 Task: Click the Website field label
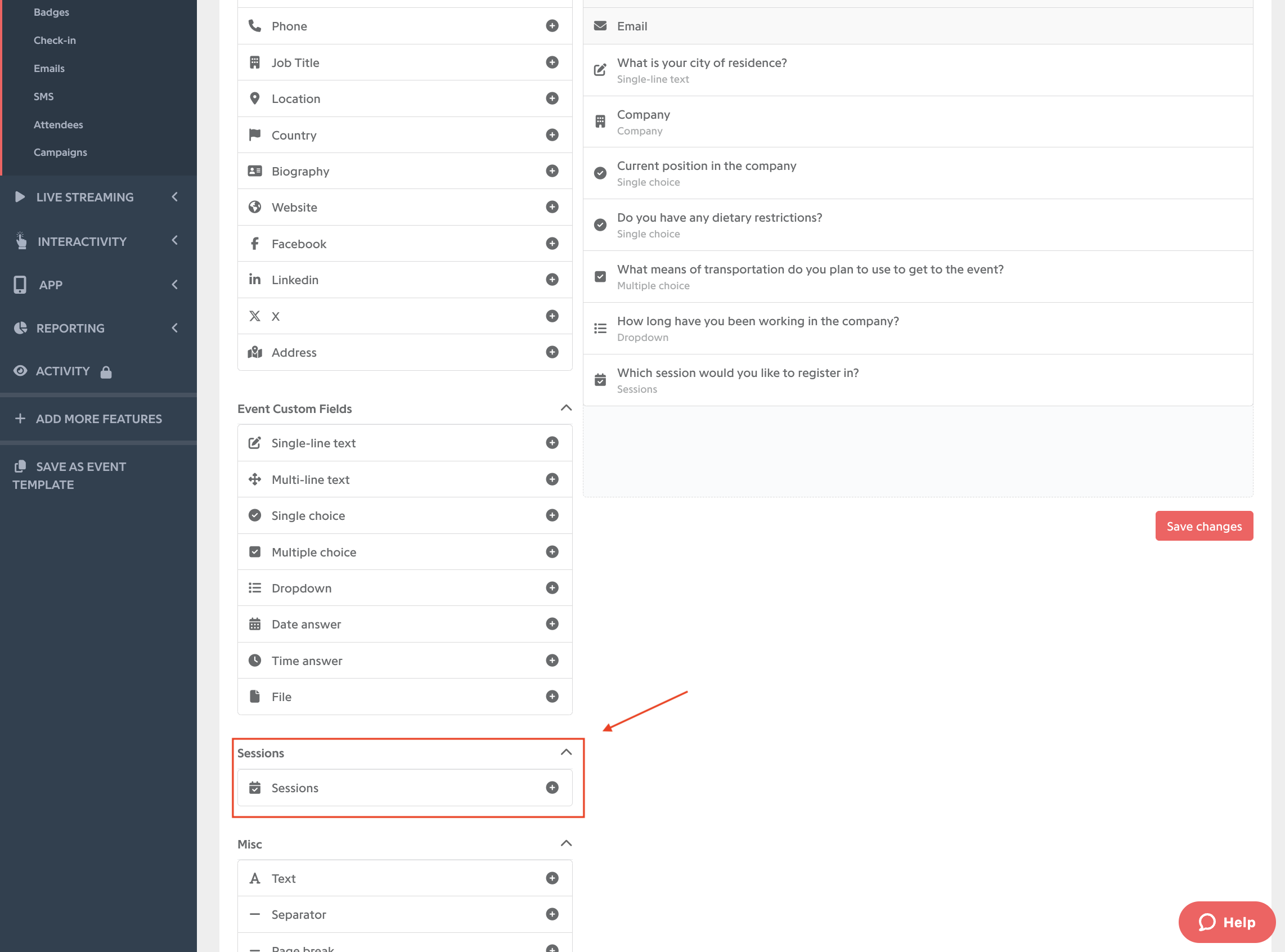point(294,208)
